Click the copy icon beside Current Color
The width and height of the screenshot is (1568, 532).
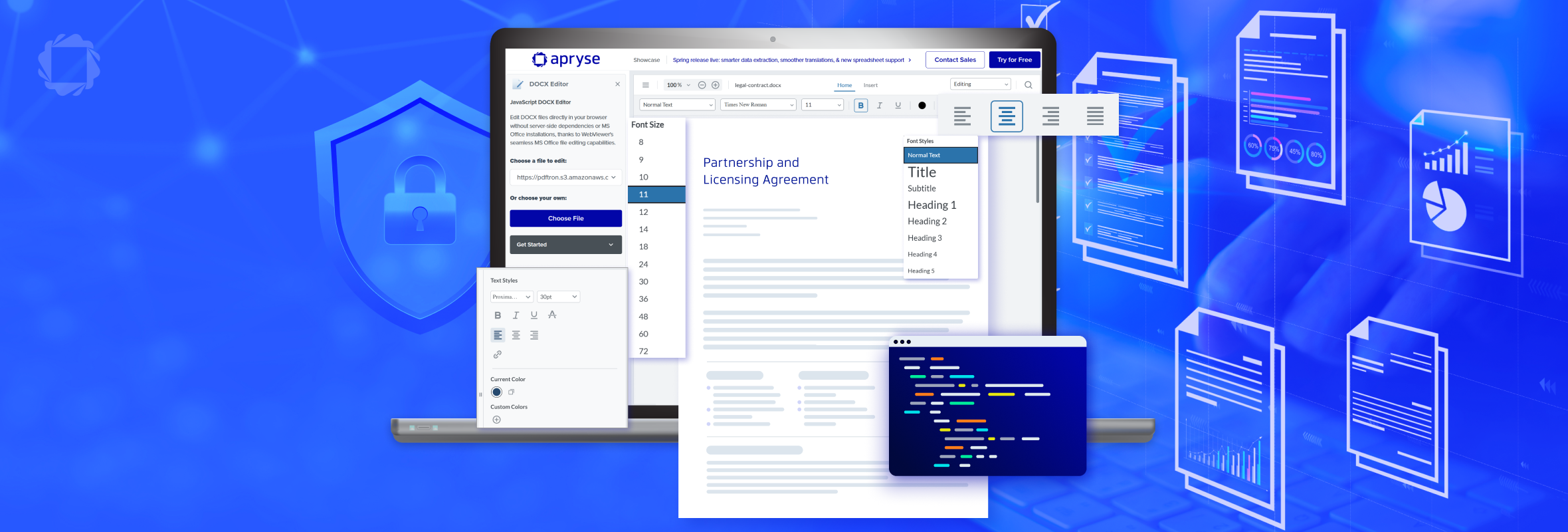click(x=511, y=392)
